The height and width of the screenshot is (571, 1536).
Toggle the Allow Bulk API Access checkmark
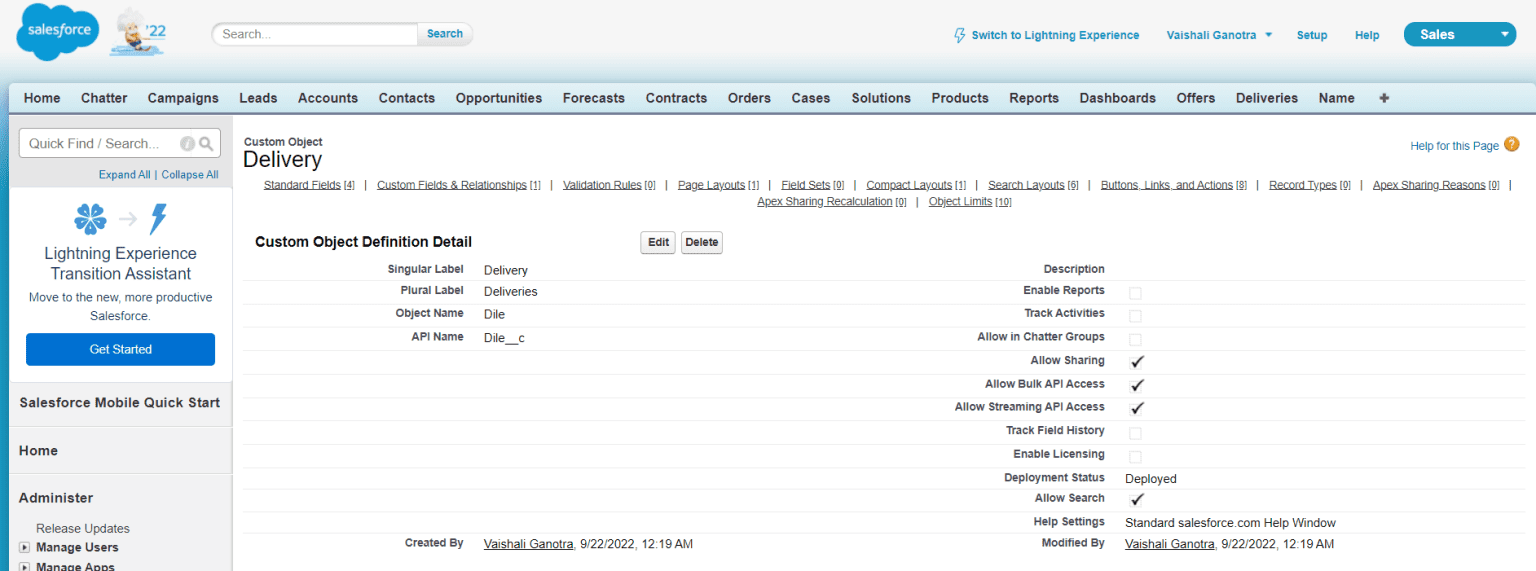[1137, 385]
